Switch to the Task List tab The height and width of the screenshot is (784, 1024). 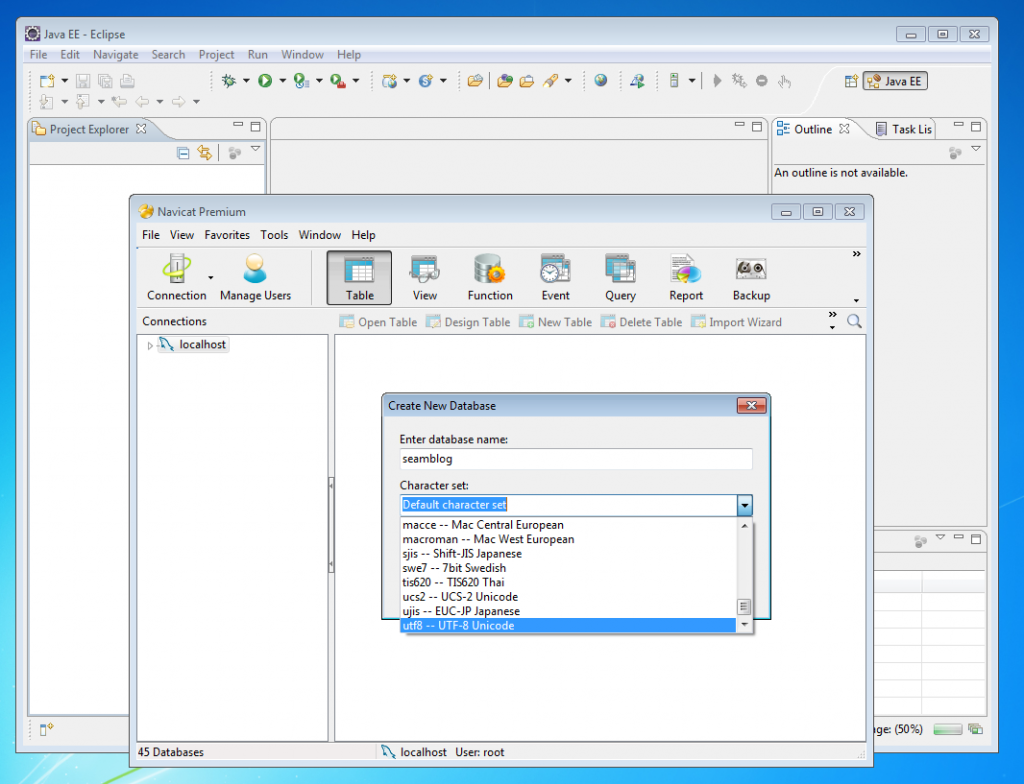coord(904,129)
